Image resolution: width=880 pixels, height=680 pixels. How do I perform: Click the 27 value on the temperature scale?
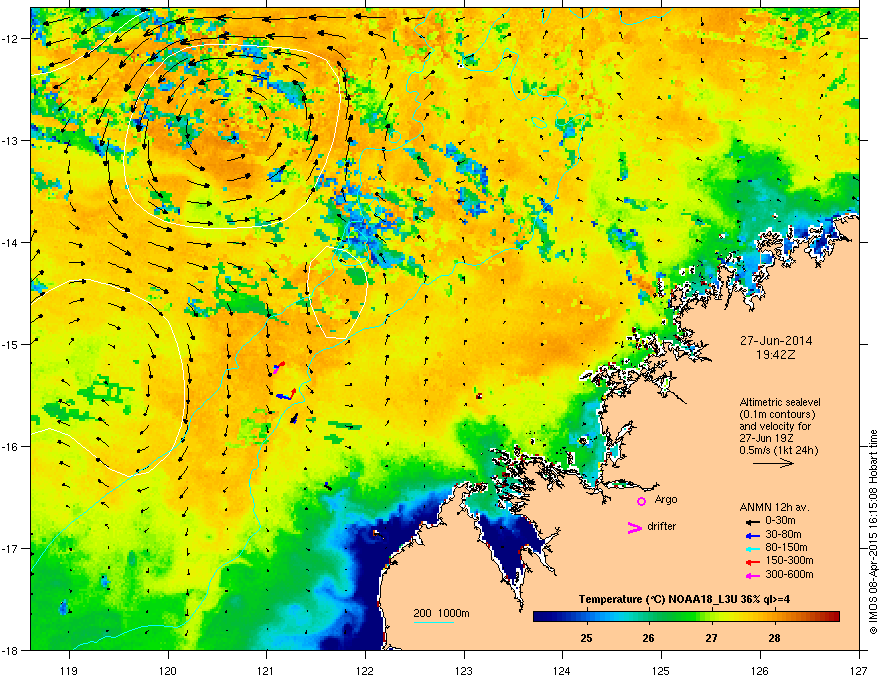[x=712, y=638]
